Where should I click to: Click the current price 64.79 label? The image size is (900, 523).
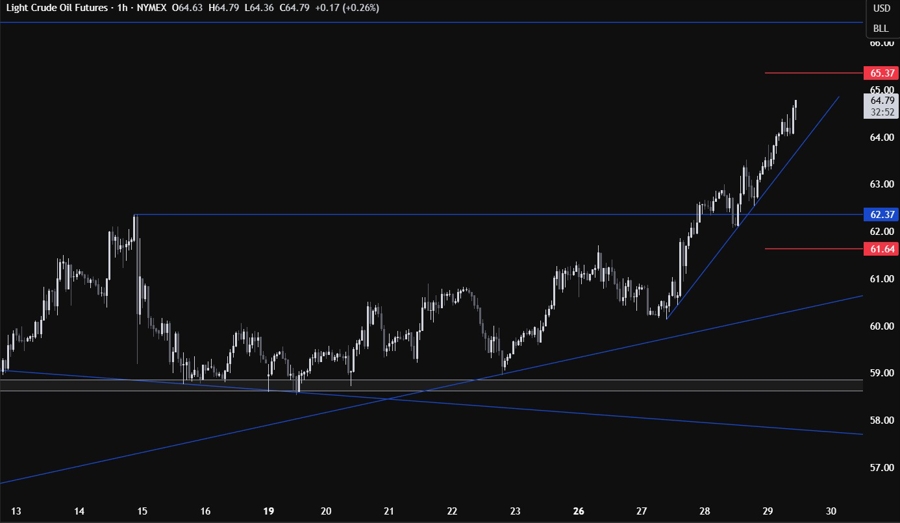point(881,100)
